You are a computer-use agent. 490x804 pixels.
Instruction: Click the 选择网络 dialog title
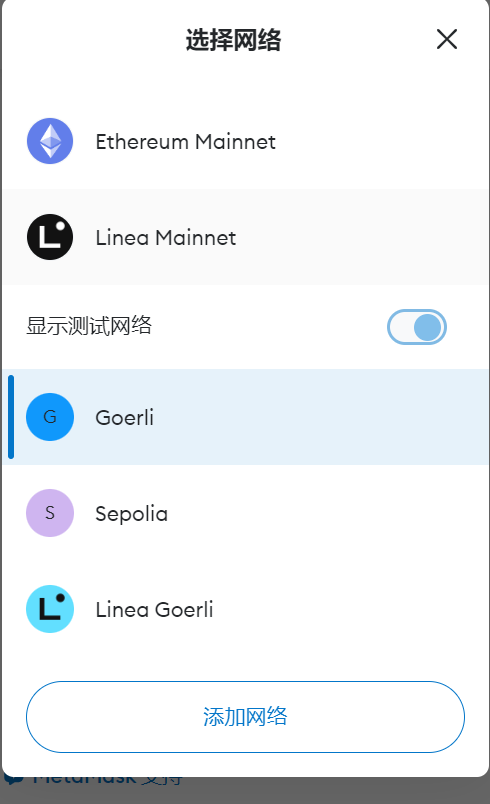pos(233,40)
